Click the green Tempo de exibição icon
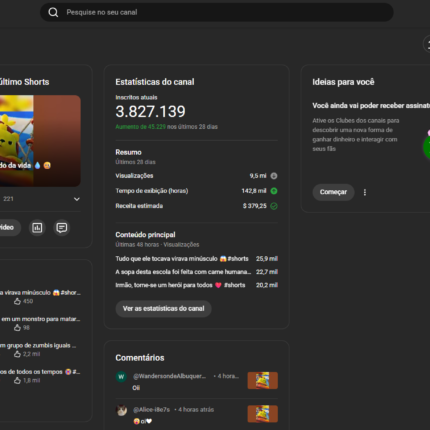The height and width of the screenshot is (430, 430). coord(274,191)
